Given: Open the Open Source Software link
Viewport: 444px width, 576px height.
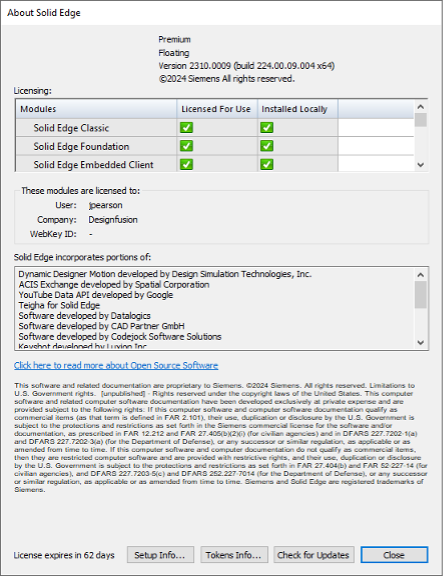Looking at the screenshot, I should tap(116, 365).
